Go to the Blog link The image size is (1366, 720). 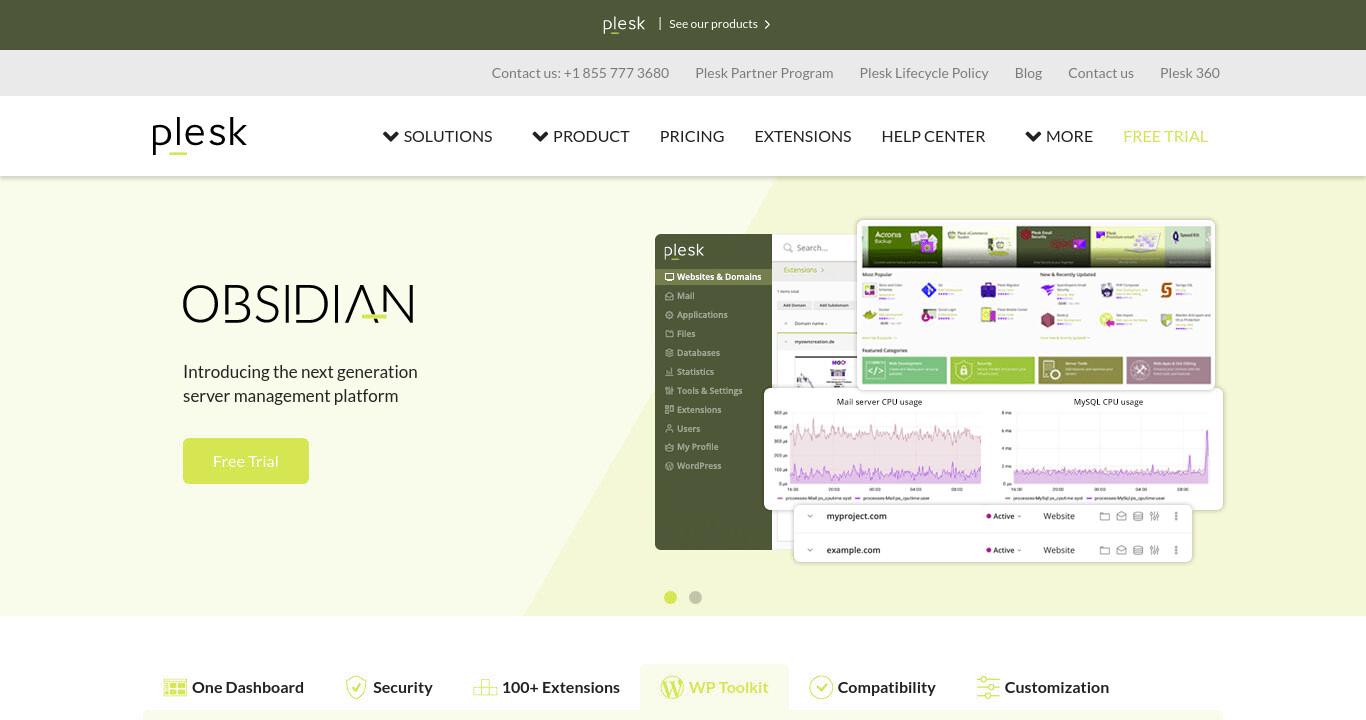coord(1028,73)
